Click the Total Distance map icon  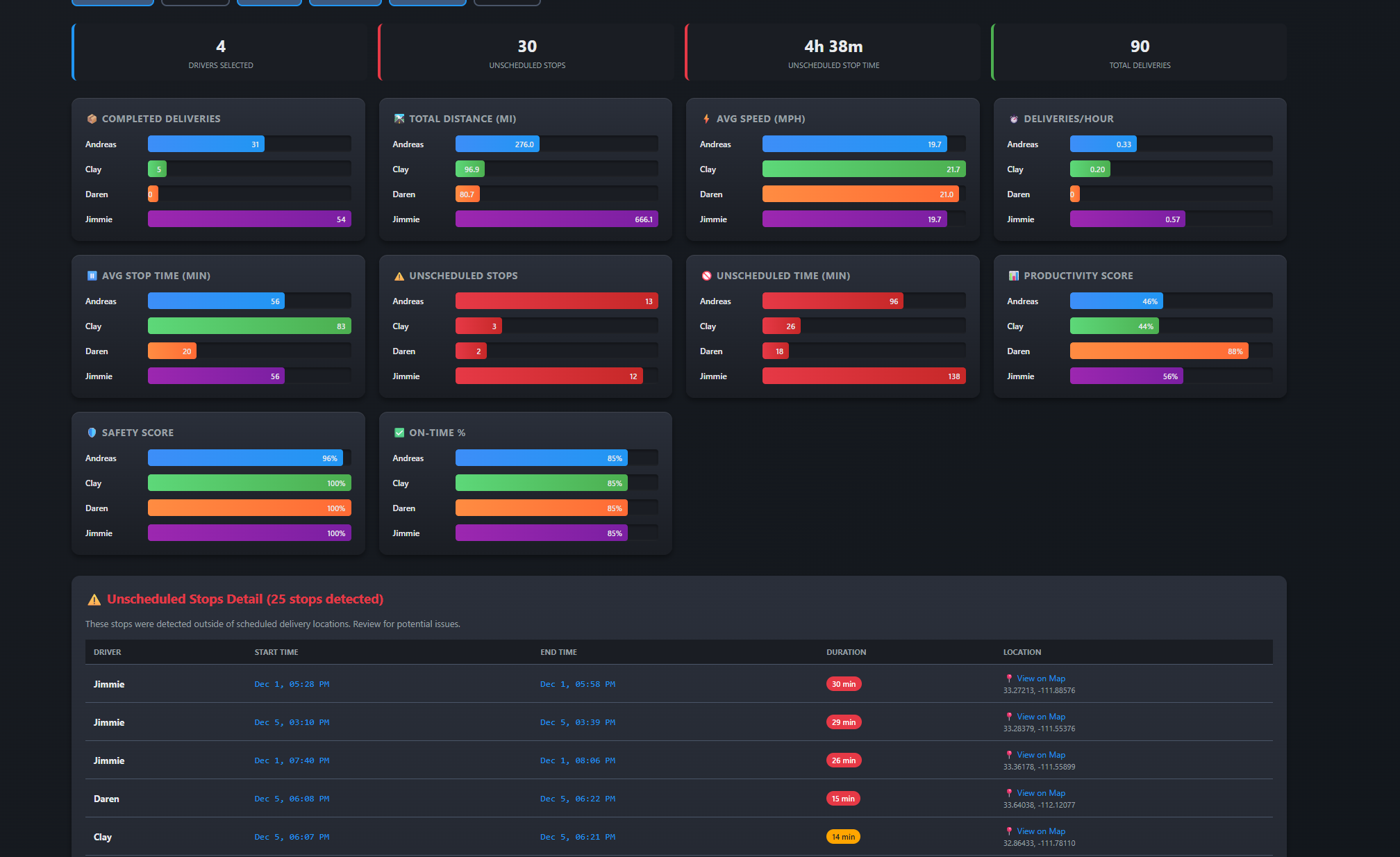tap(399, 119)
